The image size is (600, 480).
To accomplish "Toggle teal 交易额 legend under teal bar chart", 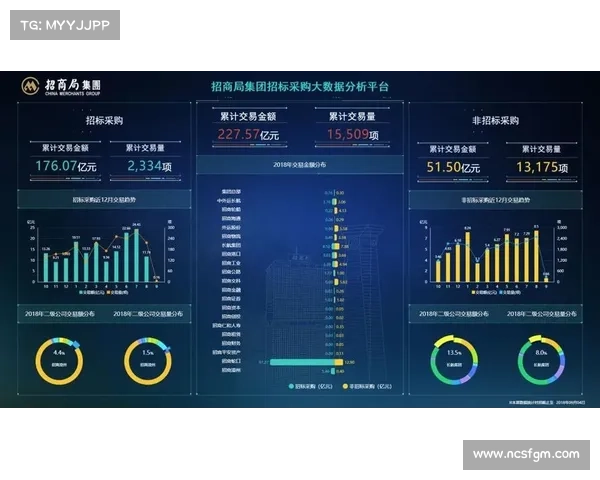I will click(x=92, y=292).
